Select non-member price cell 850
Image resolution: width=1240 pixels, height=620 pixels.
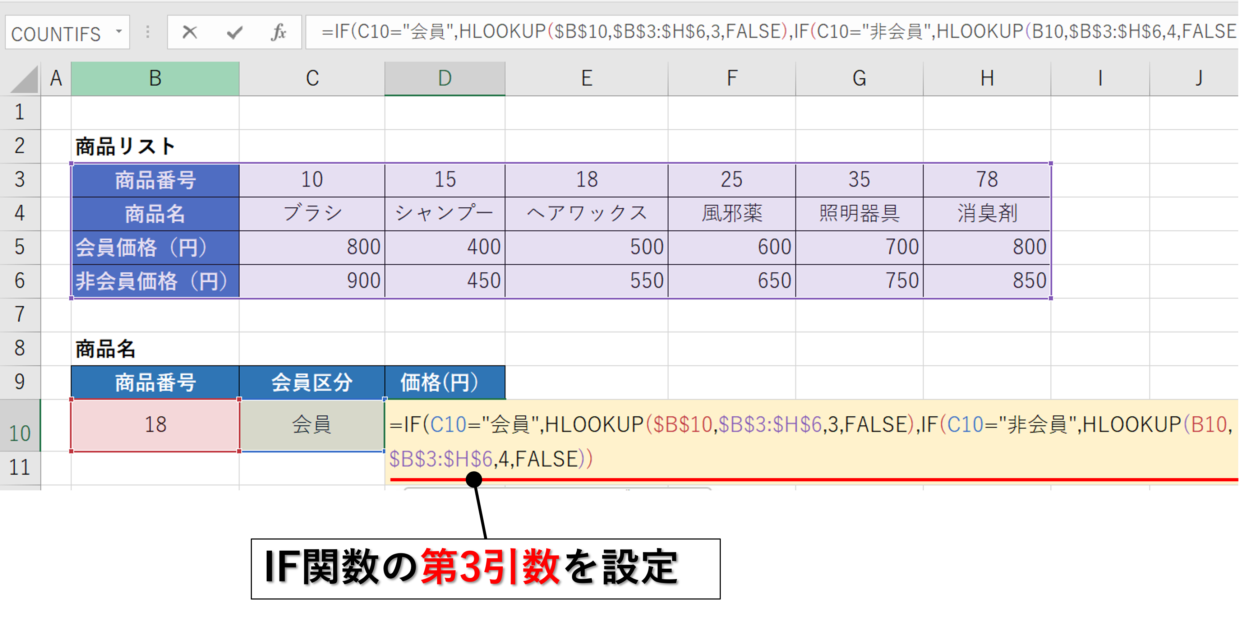pyautogui.click(x=987, y=281)
